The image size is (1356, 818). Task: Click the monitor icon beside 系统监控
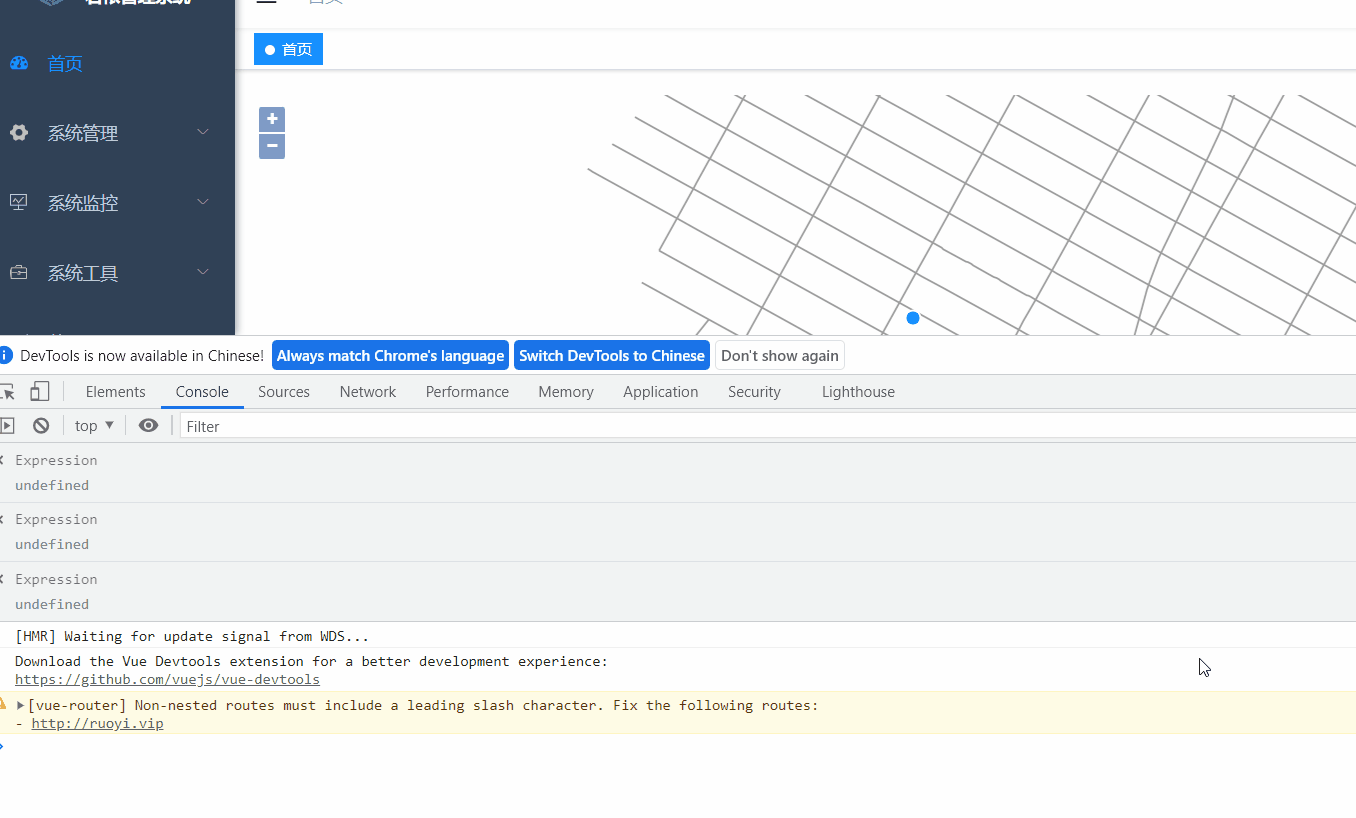click(18, 201)
